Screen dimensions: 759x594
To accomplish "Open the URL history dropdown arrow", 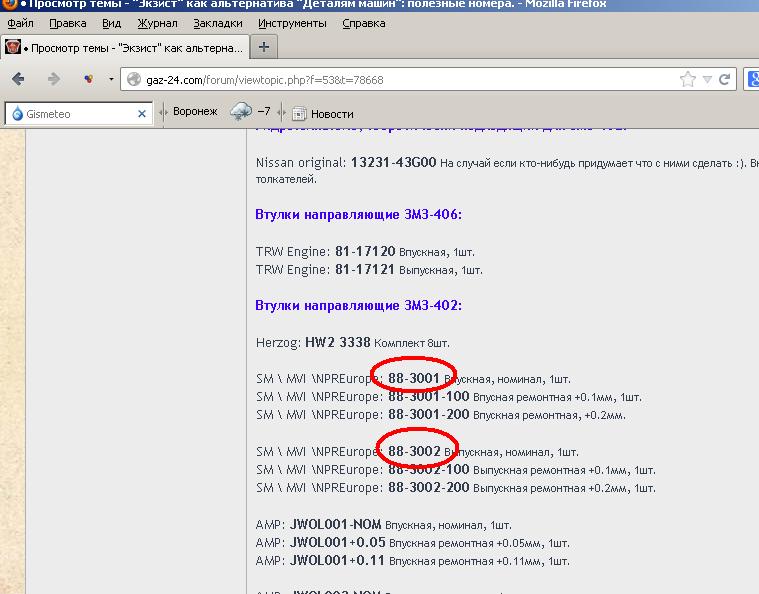I will click(707, 80).
